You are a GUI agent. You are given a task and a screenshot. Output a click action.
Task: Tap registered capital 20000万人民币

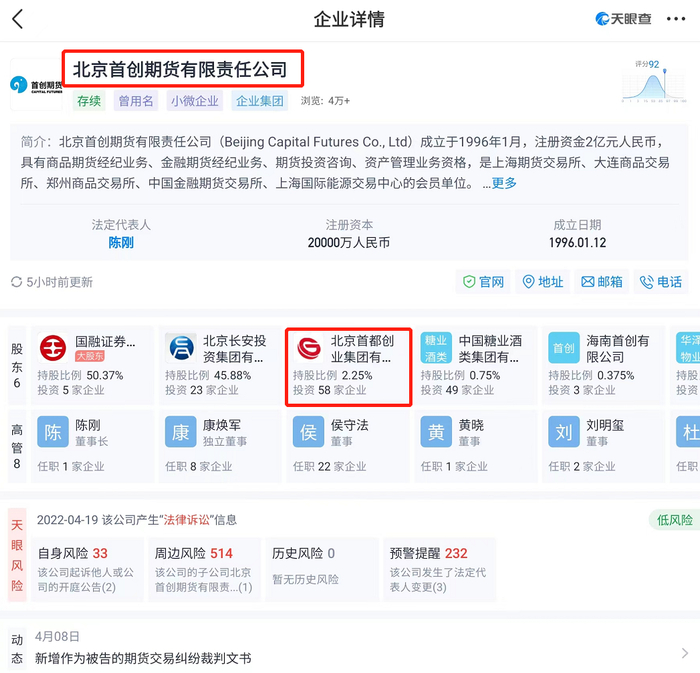tap(349, 242)
